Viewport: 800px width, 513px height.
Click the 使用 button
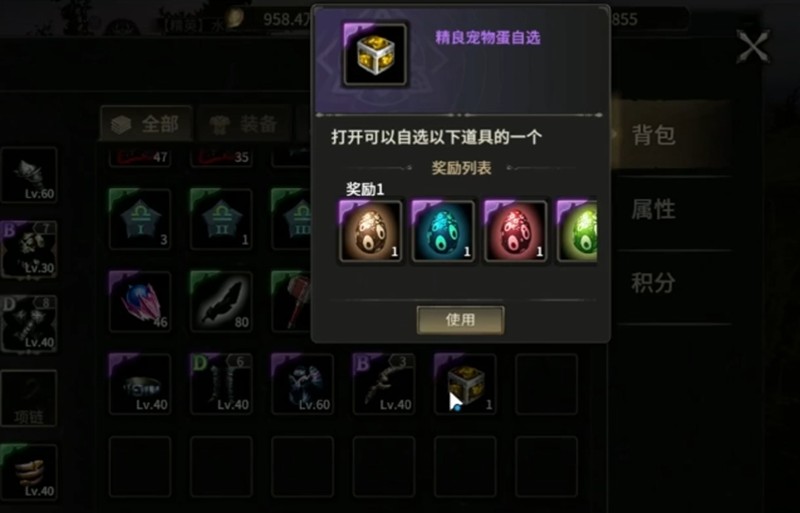pos(460,320)
